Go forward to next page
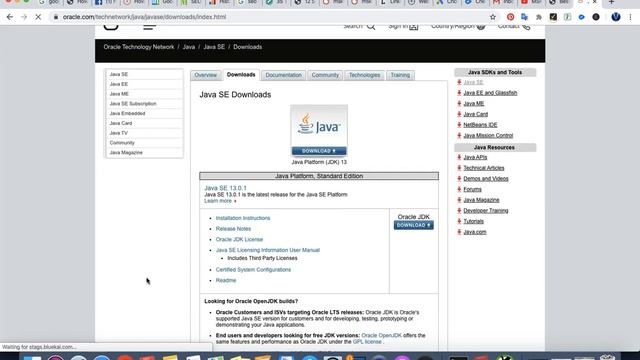The image size is (640, 360). [x=24, y=17]
